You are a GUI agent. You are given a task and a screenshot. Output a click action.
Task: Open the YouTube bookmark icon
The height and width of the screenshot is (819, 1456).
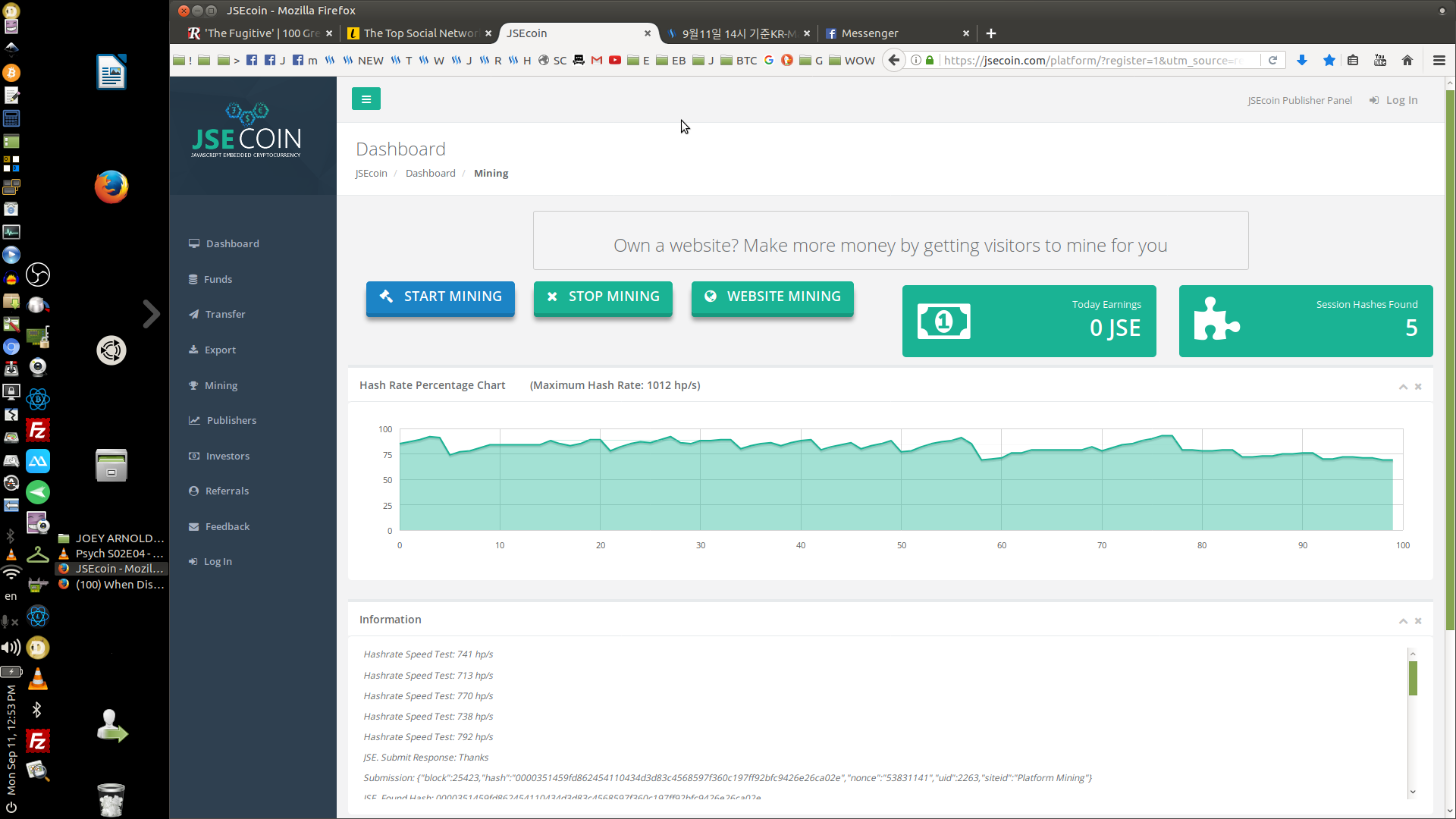click(x=614, y=60)
